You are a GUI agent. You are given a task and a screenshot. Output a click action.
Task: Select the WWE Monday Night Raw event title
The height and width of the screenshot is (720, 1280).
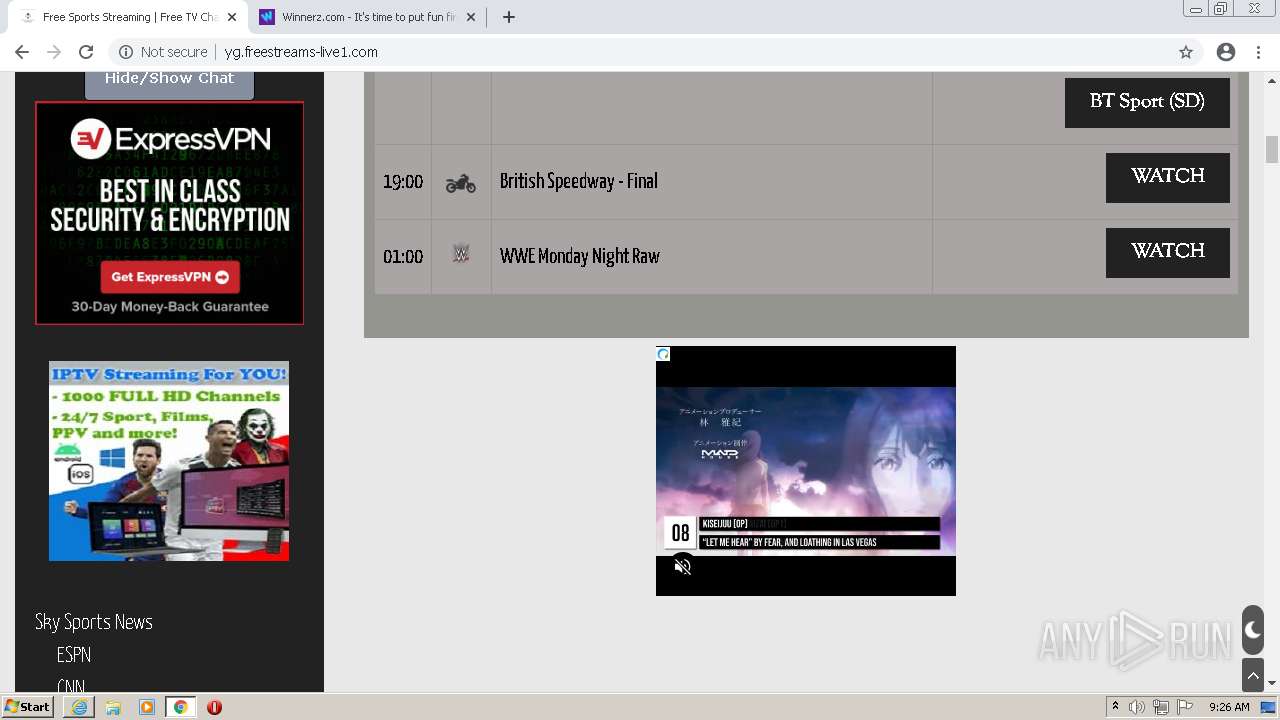[580, 256]
